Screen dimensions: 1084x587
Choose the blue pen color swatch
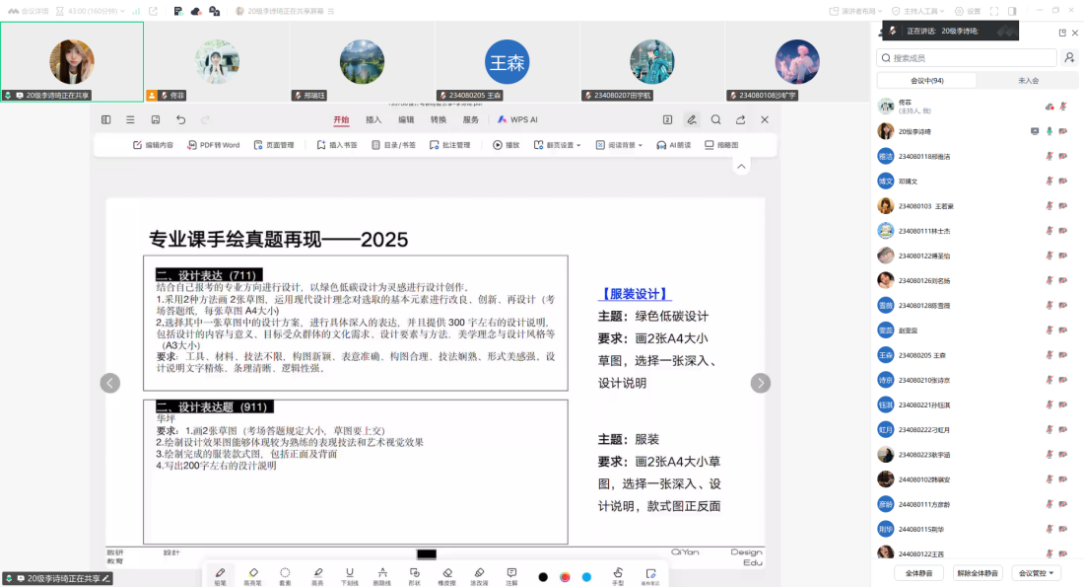pos(586,577)
